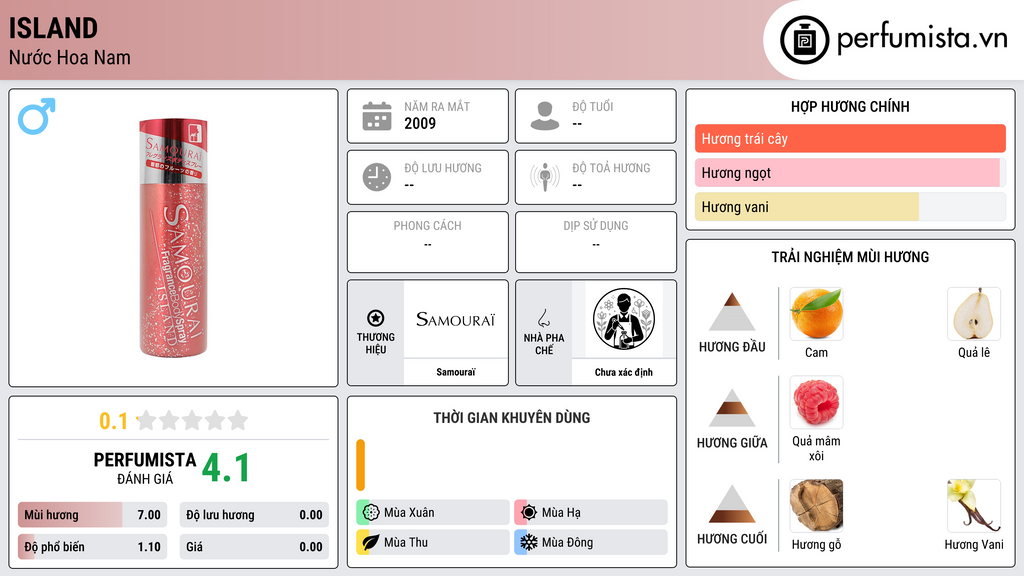Click the Hương gỗ wood note image
1024x576 pixels.
pyautogui.click(x=816, y=505)
